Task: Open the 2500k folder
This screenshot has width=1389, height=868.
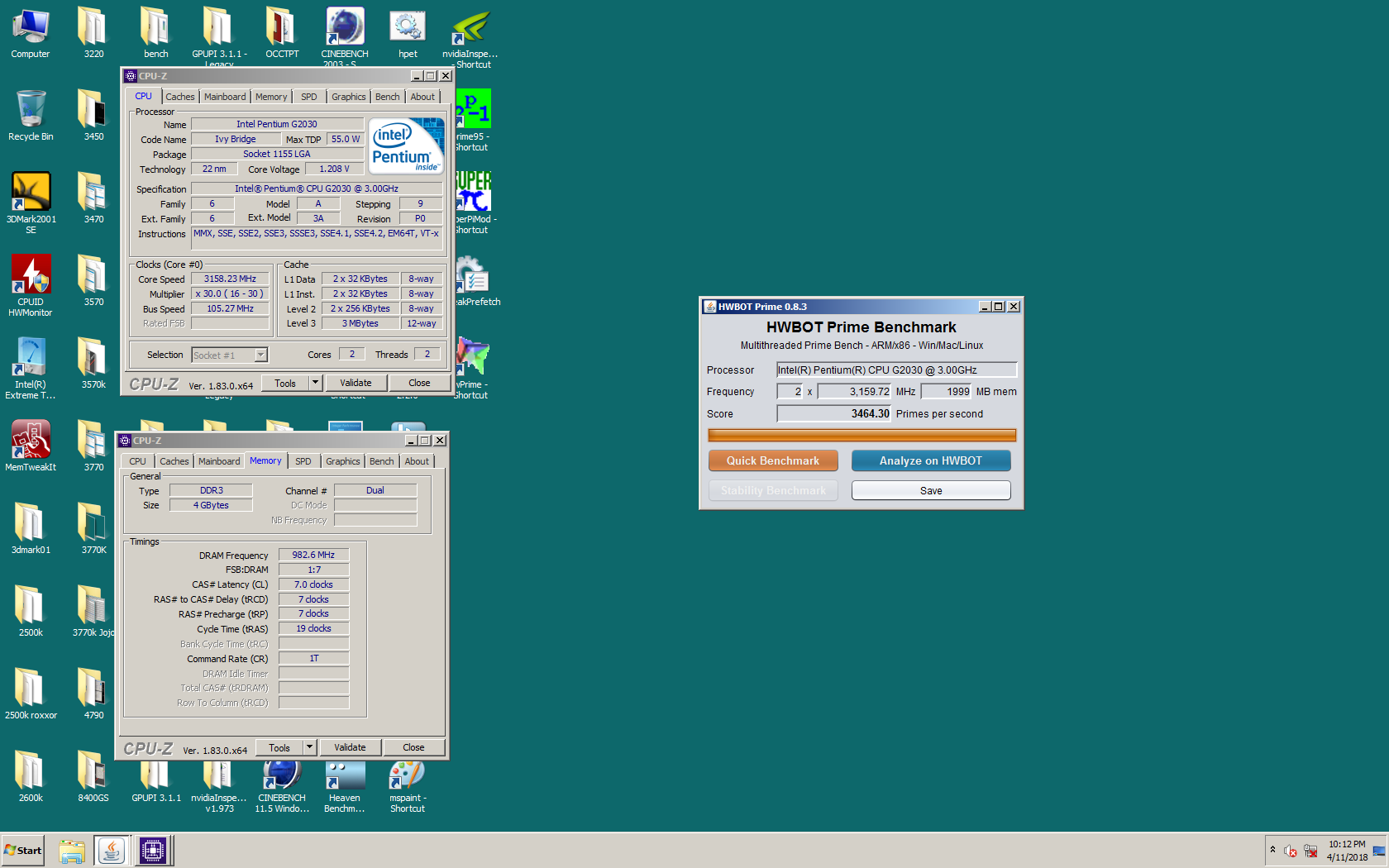Action: click(31, 610)
